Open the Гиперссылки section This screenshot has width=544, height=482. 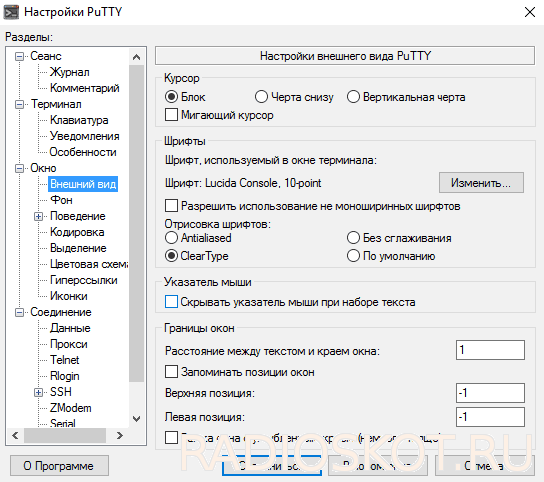(x=84, y=280)
